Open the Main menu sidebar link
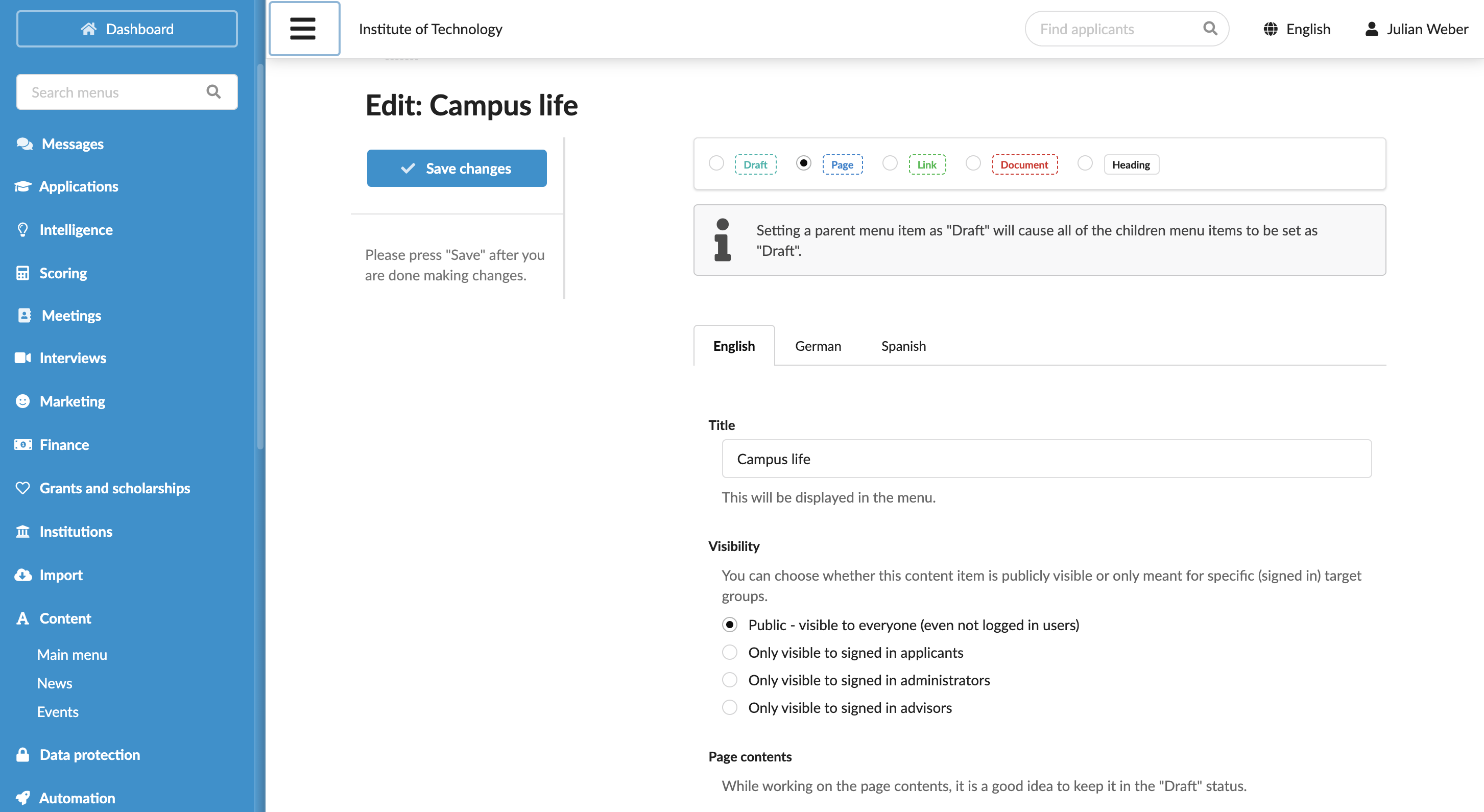 pos(72,655)
